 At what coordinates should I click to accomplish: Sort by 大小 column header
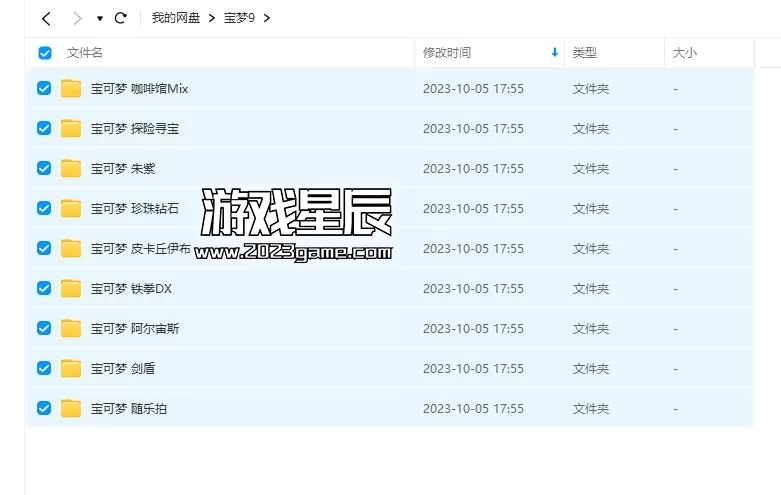(685, 53)
